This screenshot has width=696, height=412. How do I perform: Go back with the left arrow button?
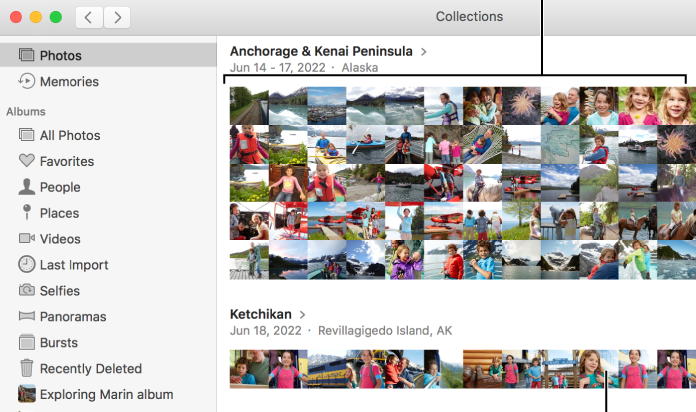tap(89, 17)
